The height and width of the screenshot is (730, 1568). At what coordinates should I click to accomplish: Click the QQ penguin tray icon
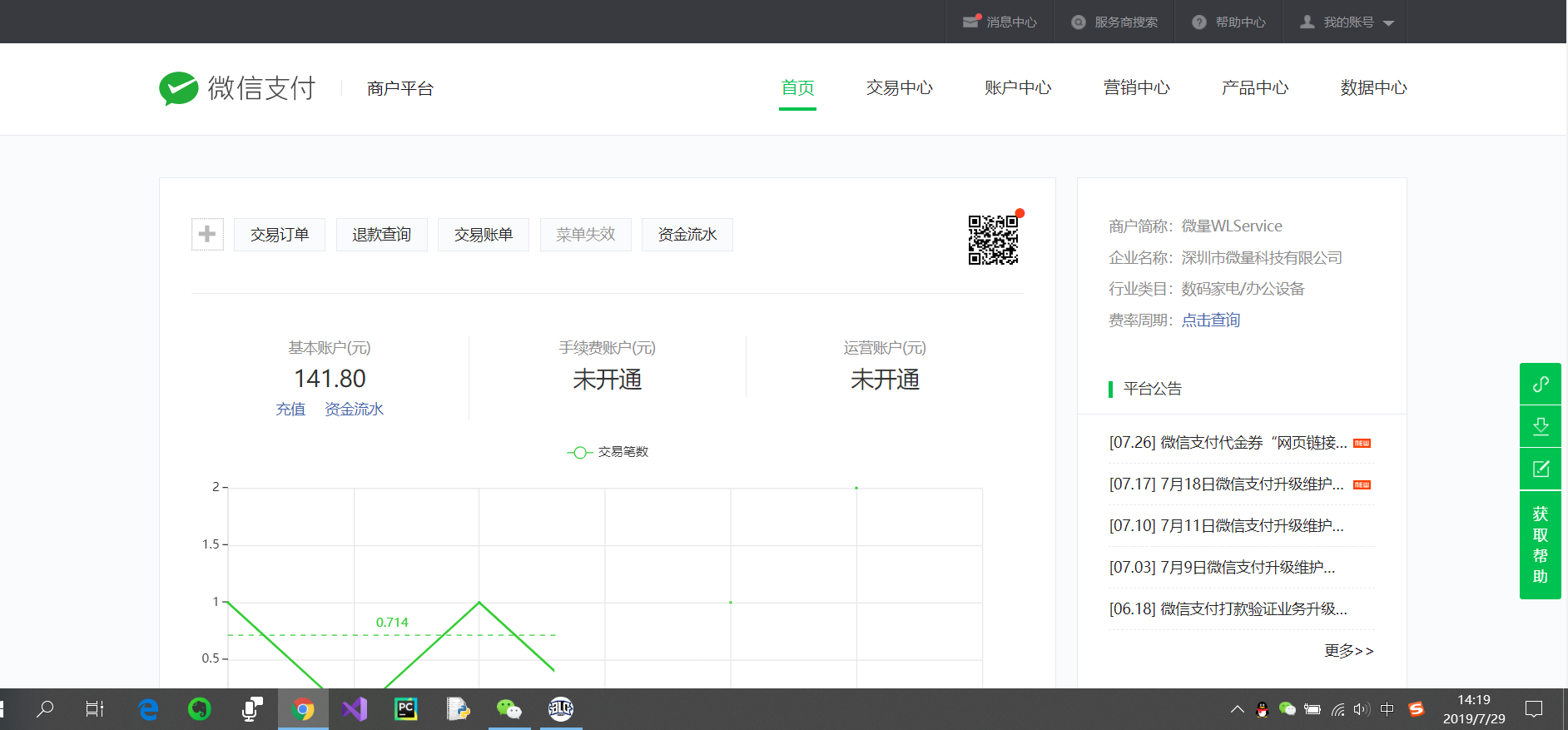(x=1263, y=709)
